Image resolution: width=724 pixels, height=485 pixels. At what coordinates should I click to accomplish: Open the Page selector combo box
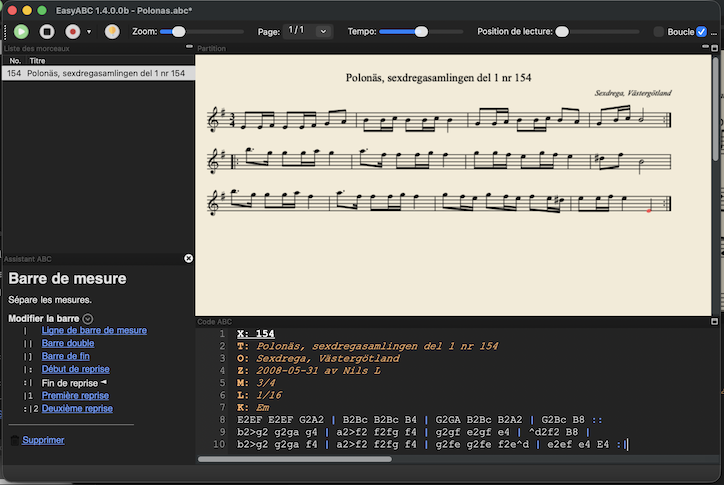pyautogui.click(x=307, y=31)
